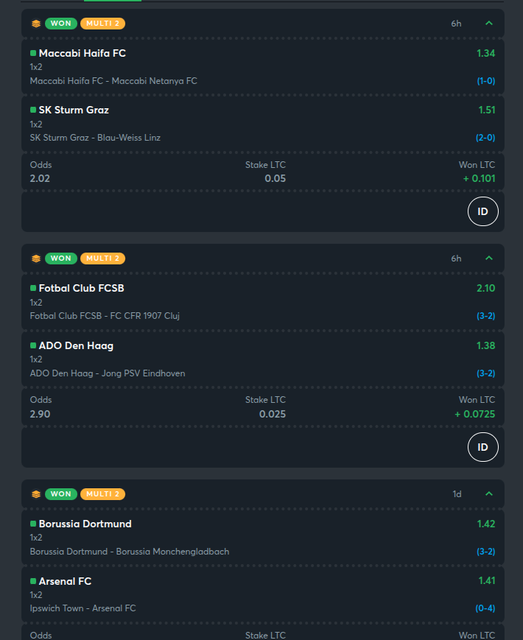The width and height of the screenshot is (523, 640).
Task: Click the stack icon on the Fotbal Club FCSB bet slip
Action: click(x=36, y=258)
